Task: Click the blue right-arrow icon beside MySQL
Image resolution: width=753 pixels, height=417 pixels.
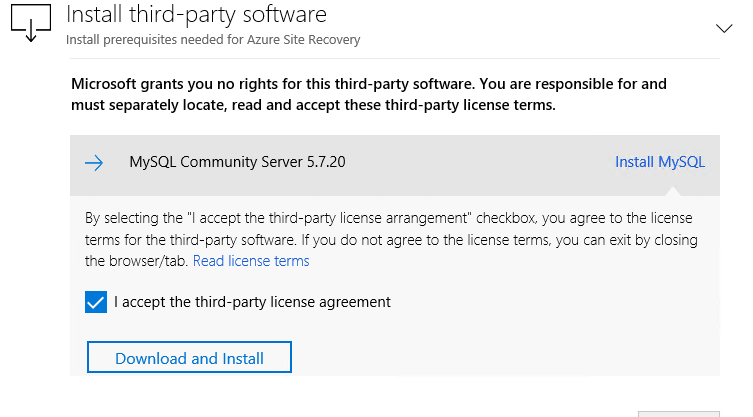Action: (94, 163)
